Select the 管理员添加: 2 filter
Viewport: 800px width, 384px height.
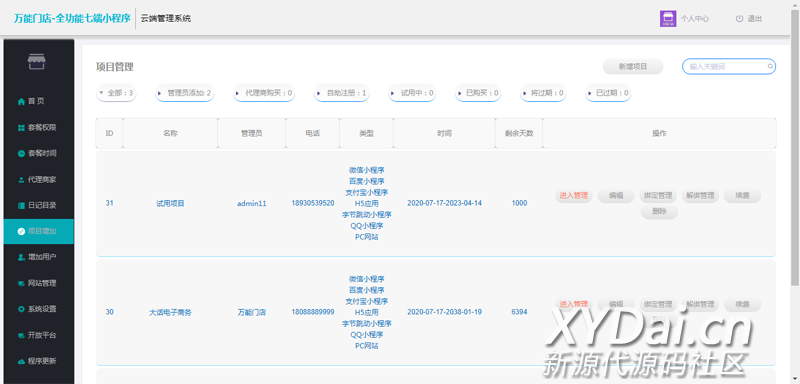[x=185, y=93]
